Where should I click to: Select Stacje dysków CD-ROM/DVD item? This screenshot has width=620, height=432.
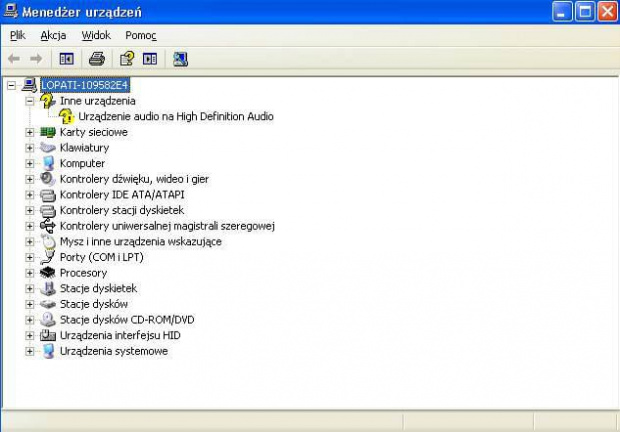126,320
